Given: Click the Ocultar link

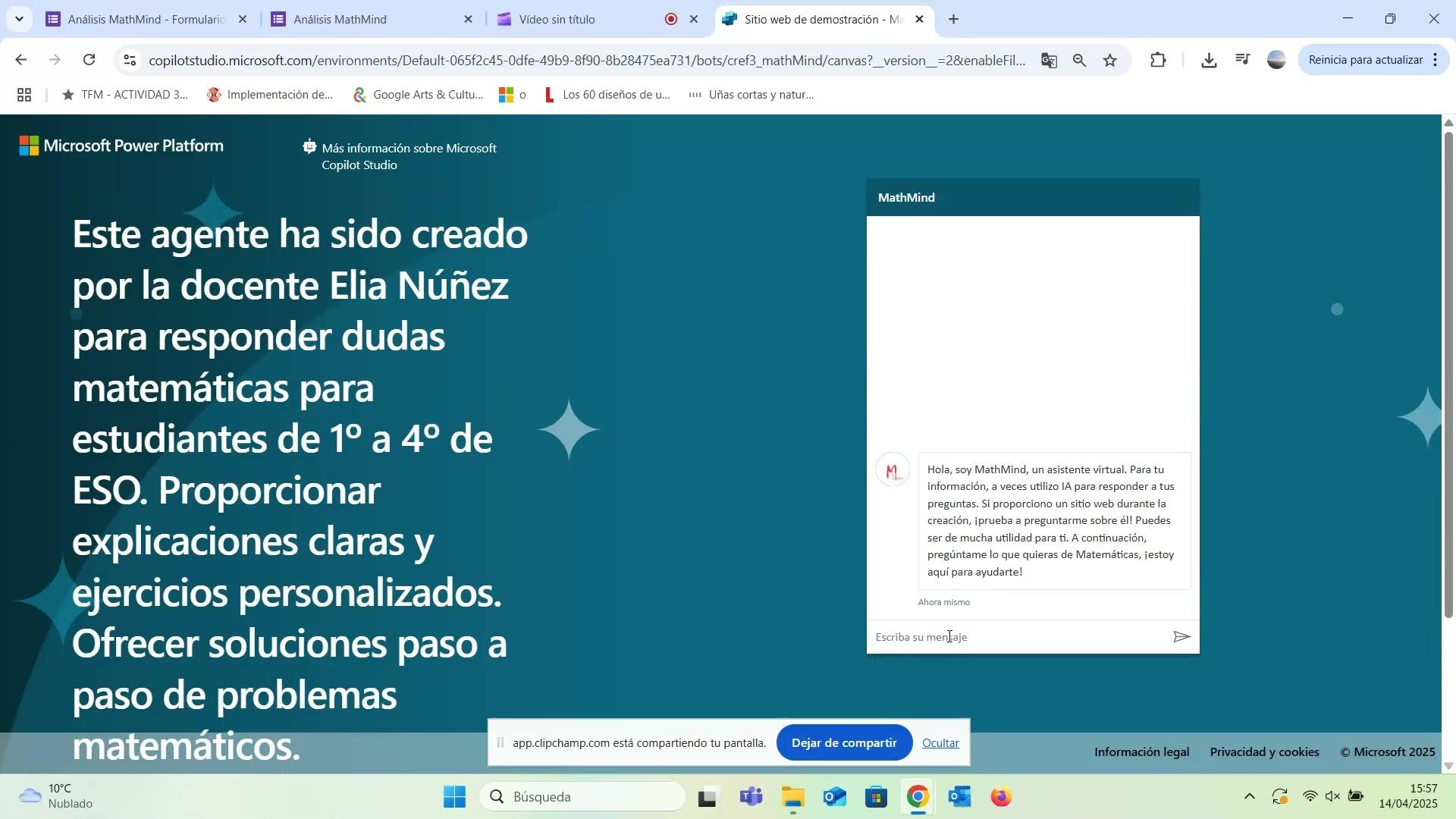Looking at the screenshot, I should (x=940, y=743).
